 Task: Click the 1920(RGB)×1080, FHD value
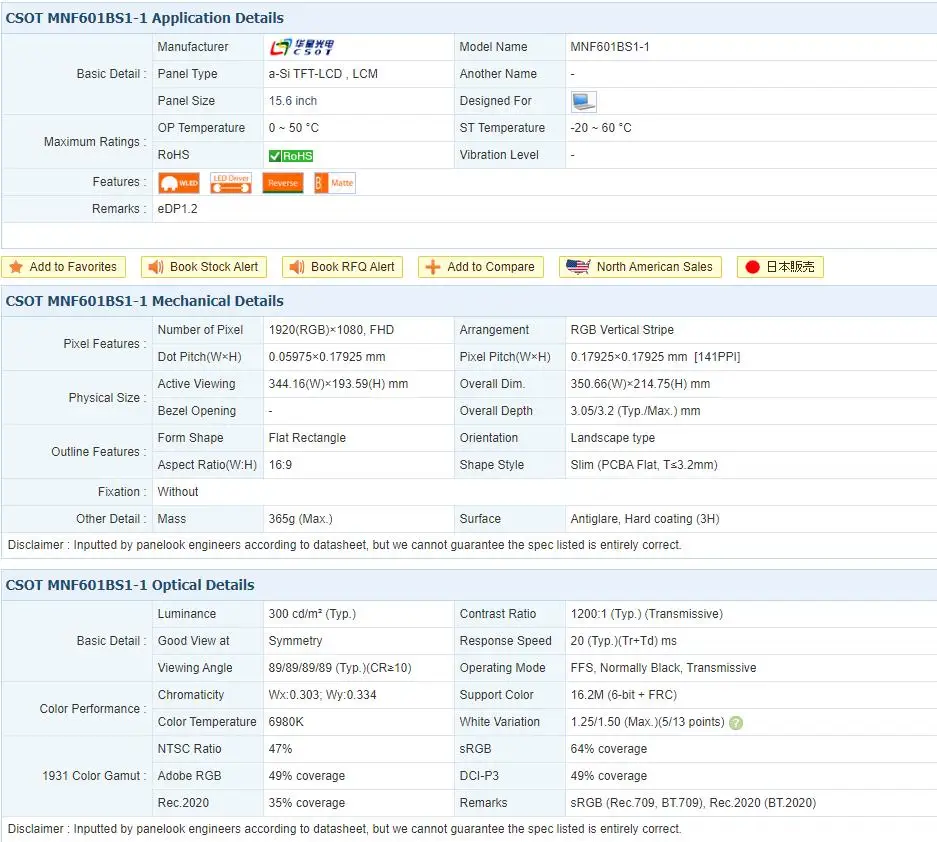point(331,330)
